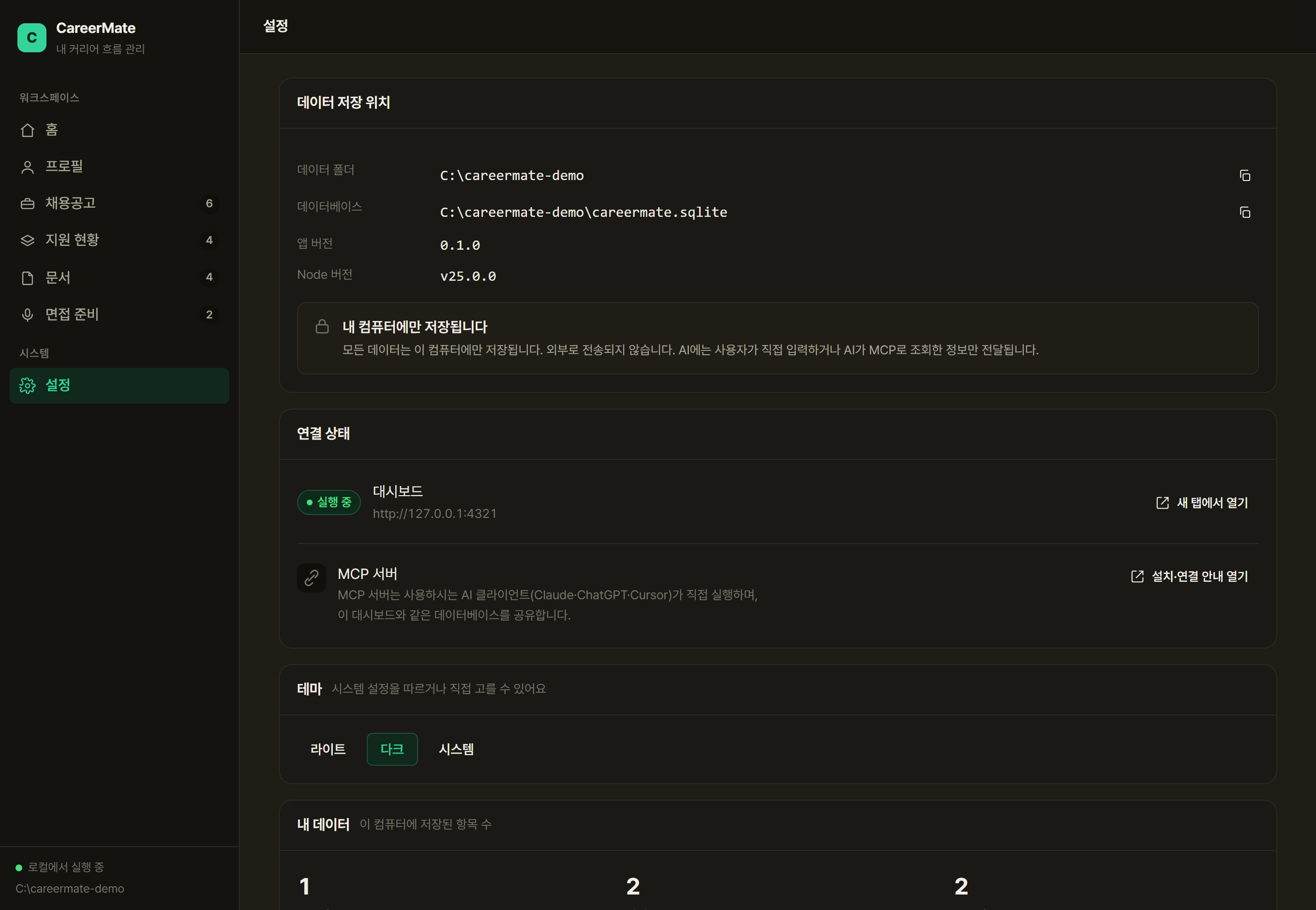Click the 내 컴퓨터에만 저장됩니다 notice title
Screen dimensions: 1316x910
(414, 327)
